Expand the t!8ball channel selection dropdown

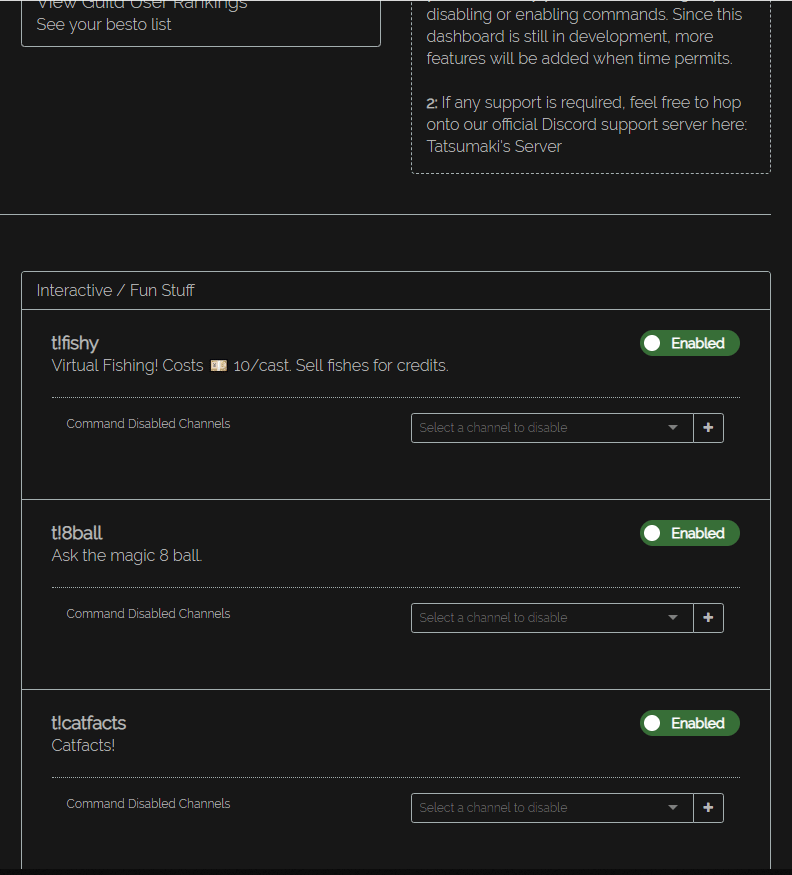click(x=551, y=618)
